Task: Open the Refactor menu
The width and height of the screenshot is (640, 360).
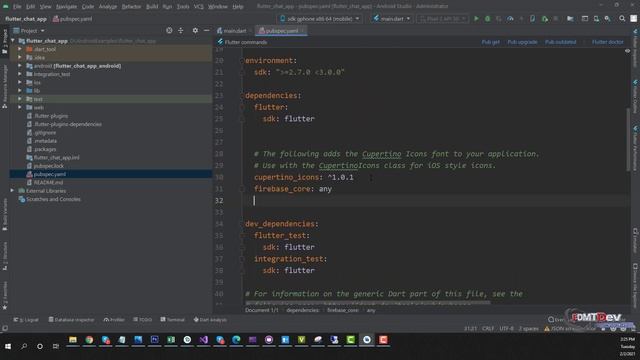Action: (131, 7)
